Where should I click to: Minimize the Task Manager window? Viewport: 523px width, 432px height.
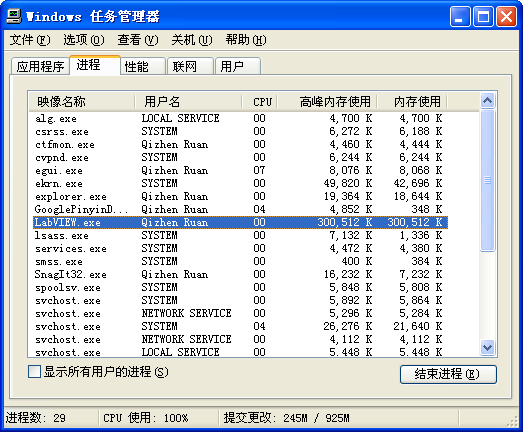(x=460, y=16)
